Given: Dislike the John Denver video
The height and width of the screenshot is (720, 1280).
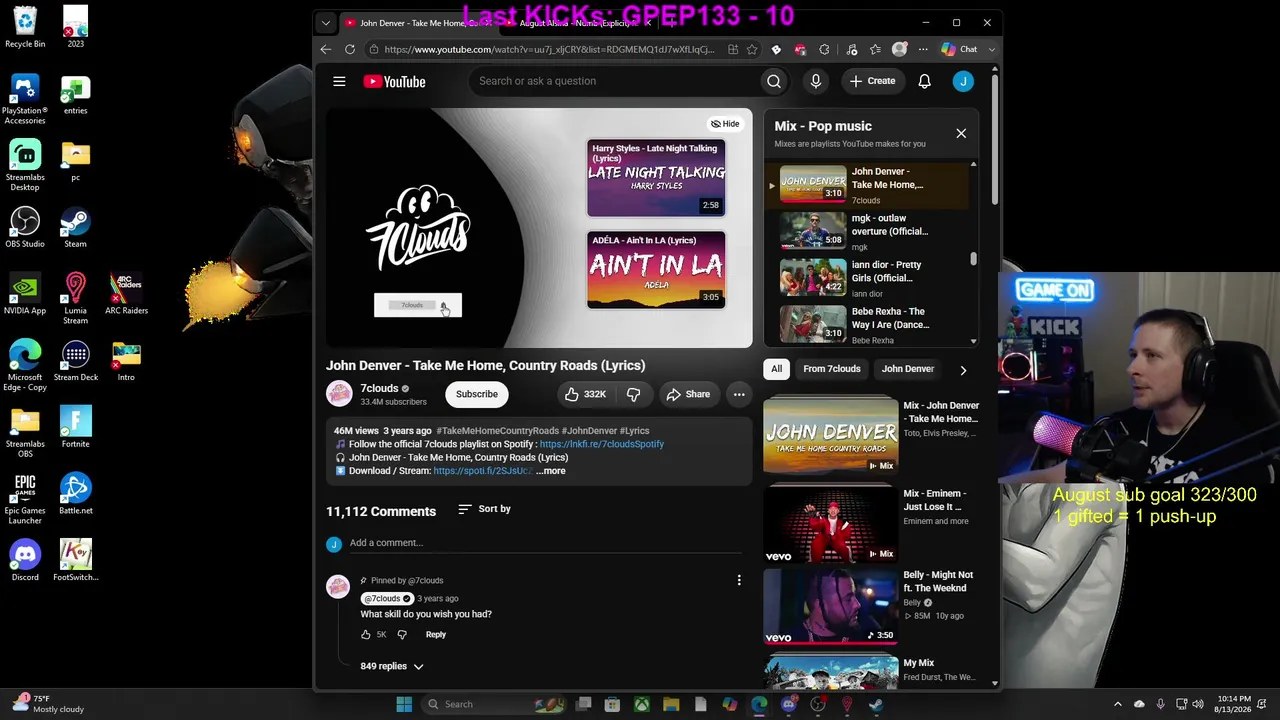Looking at the screenshot, I should (634, 394).
